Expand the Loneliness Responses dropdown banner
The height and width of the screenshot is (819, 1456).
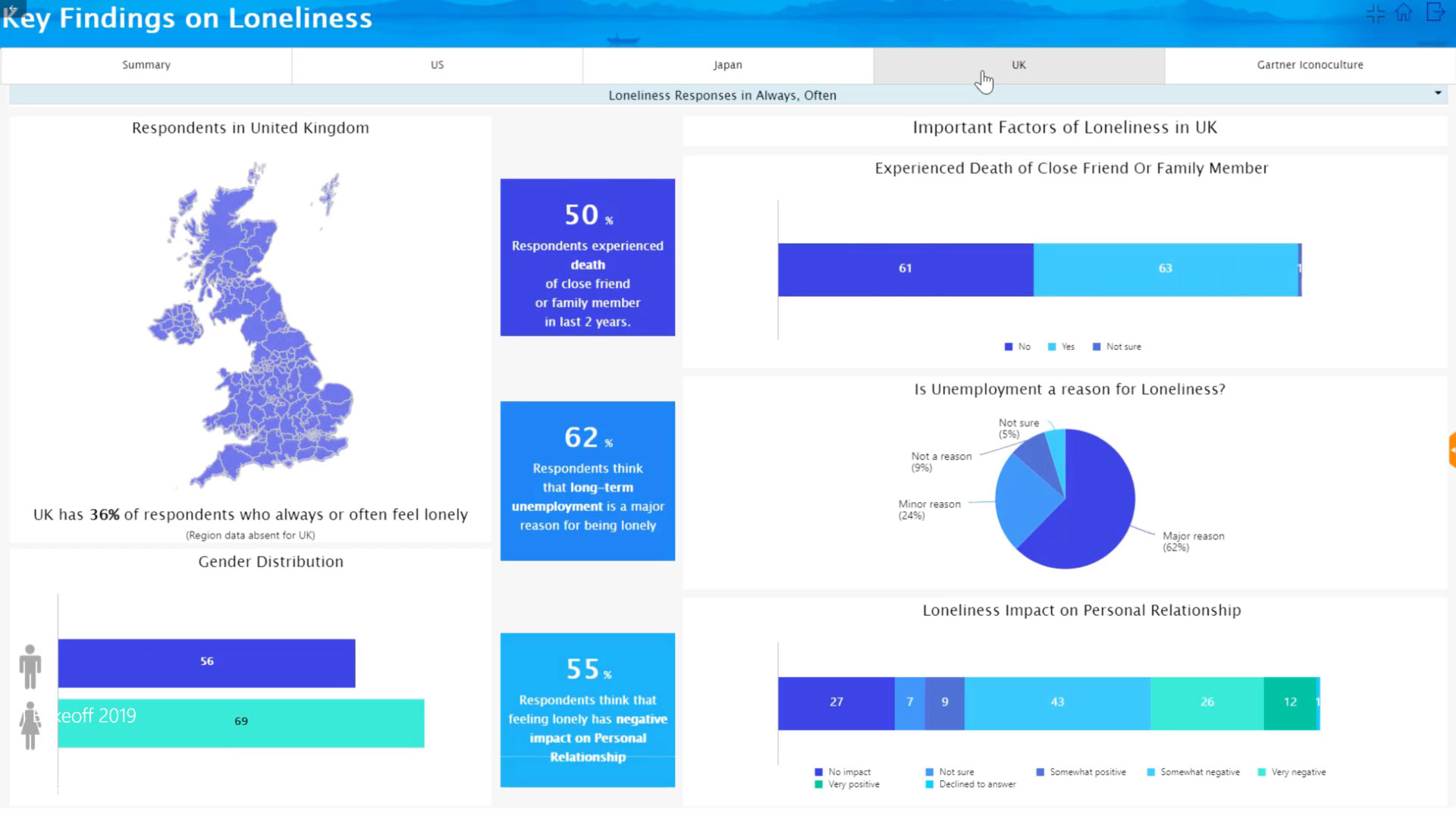point(1438,93)
